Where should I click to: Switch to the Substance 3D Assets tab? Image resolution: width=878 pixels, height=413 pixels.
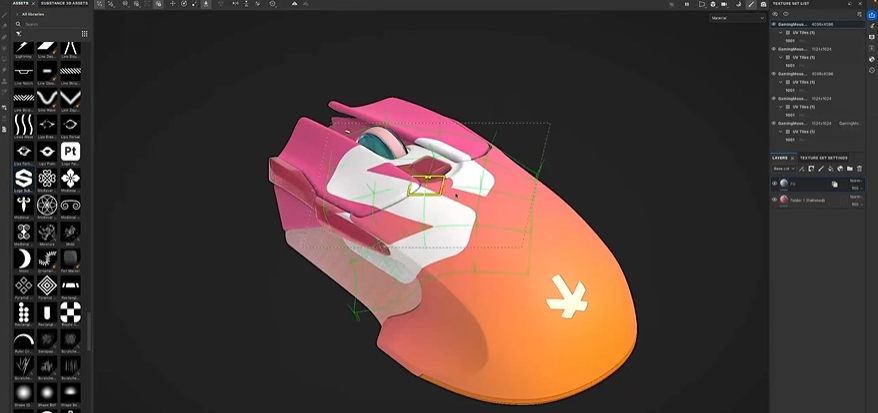(x=62, y=4)
